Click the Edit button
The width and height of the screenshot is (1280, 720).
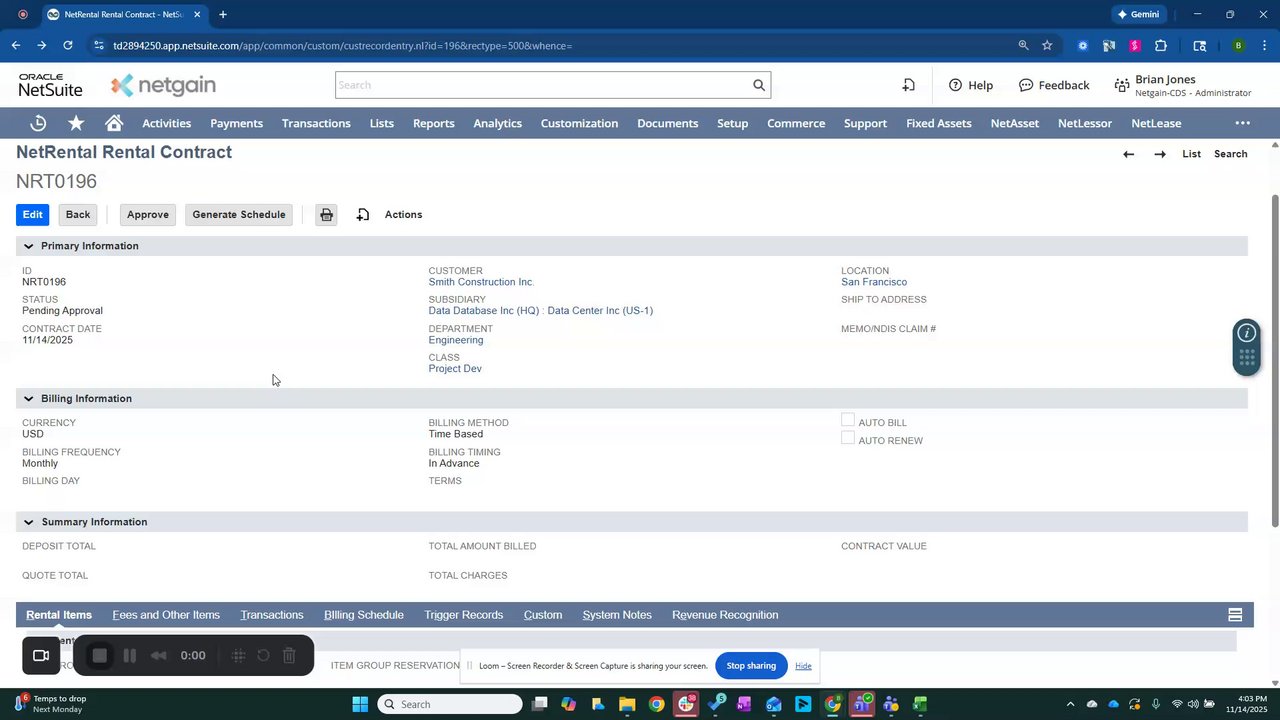tap(33, 215)
